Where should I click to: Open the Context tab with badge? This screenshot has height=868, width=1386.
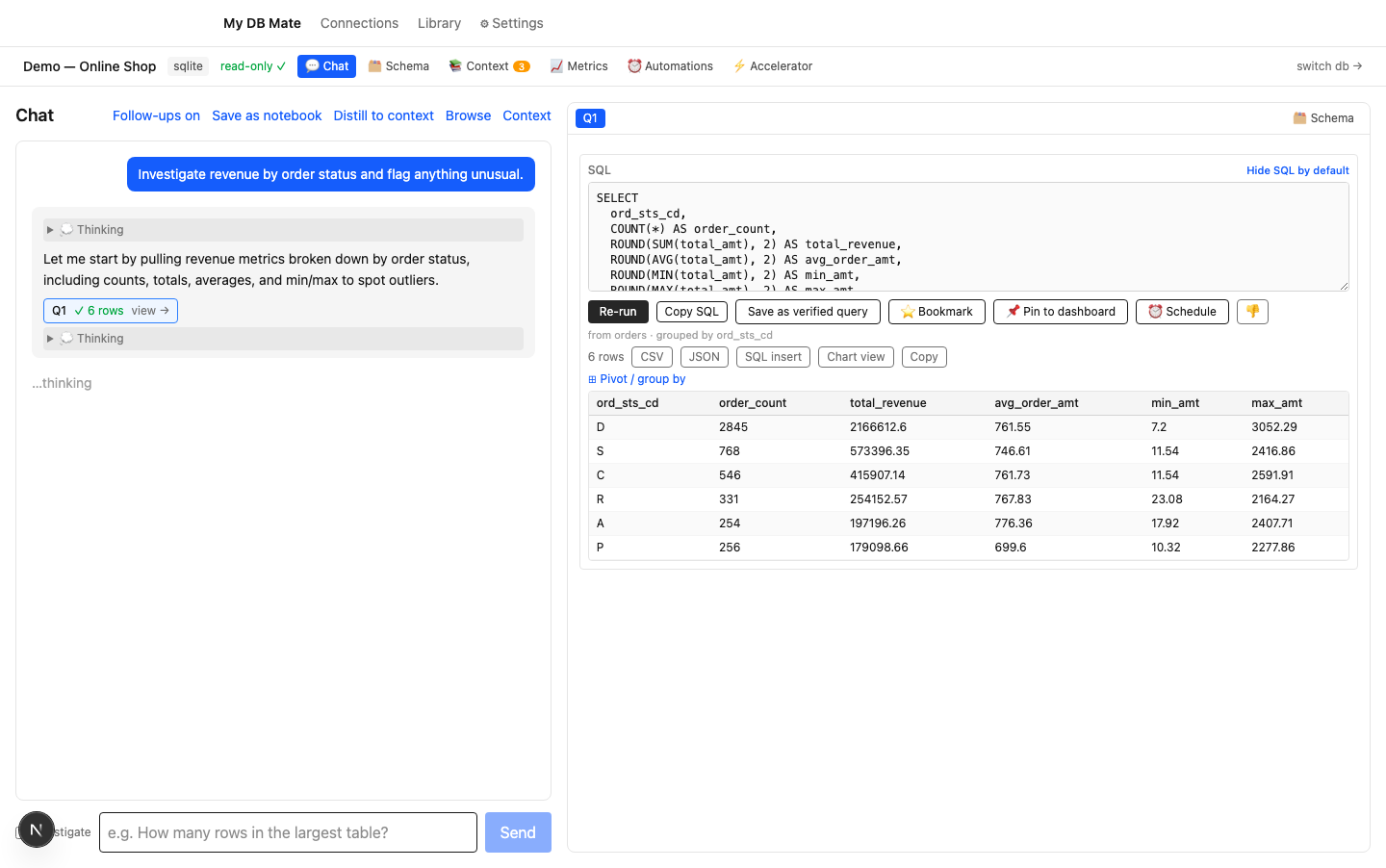(489, 66)
